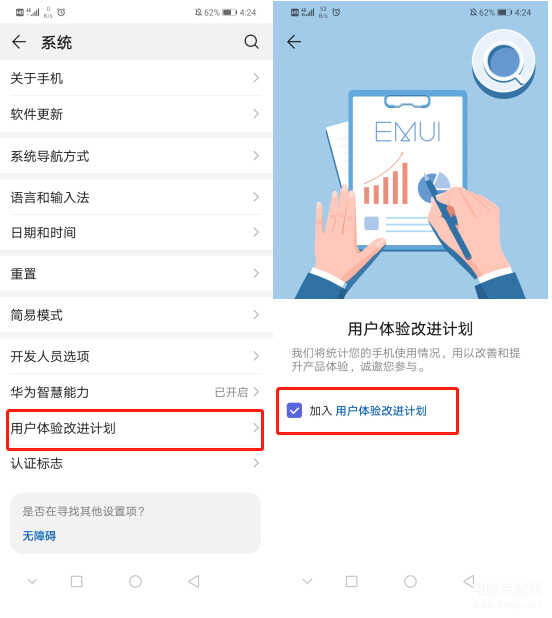The image size is (552, 618).
Task: Select 用户体验改进计划 in system list
Action: 136,428
